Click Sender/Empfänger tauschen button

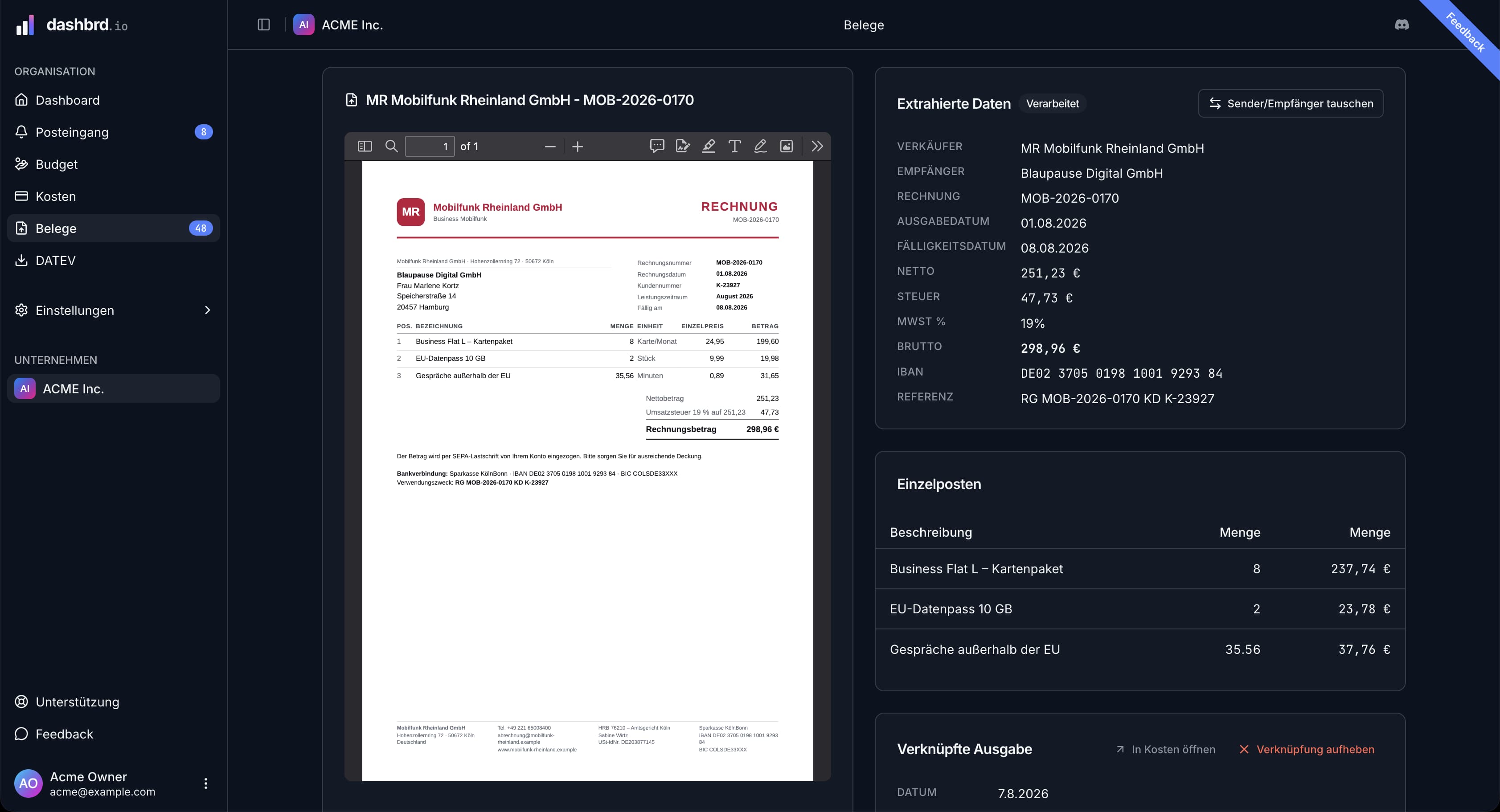coord(1291,103)
